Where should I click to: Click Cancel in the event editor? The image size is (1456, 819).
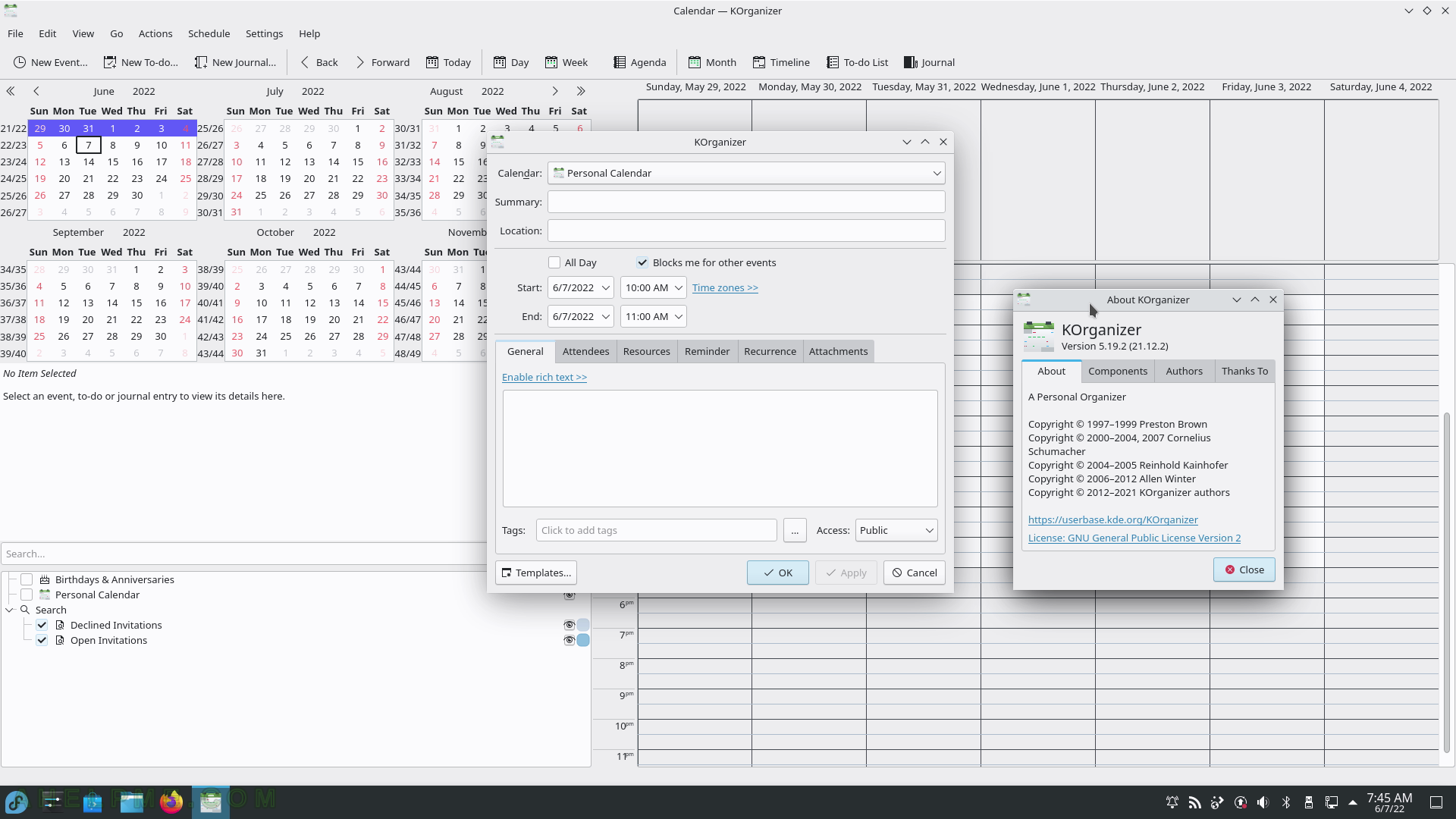point(914,573)
